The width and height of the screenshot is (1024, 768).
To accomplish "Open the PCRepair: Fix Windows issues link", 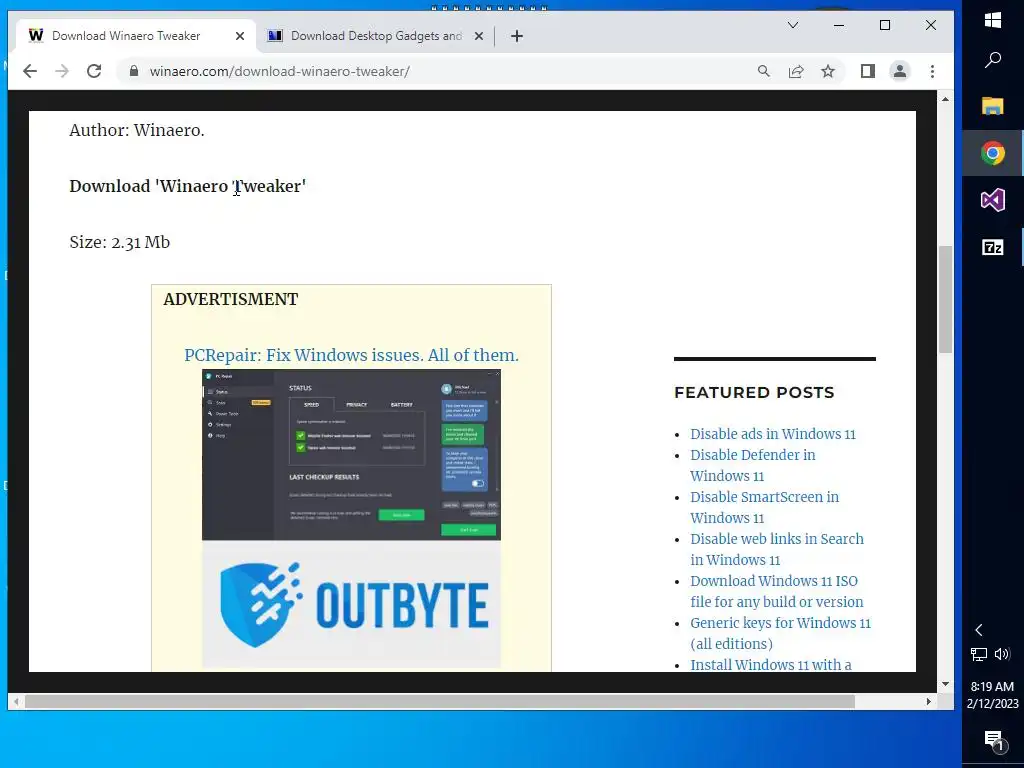I will click(351, 355).
